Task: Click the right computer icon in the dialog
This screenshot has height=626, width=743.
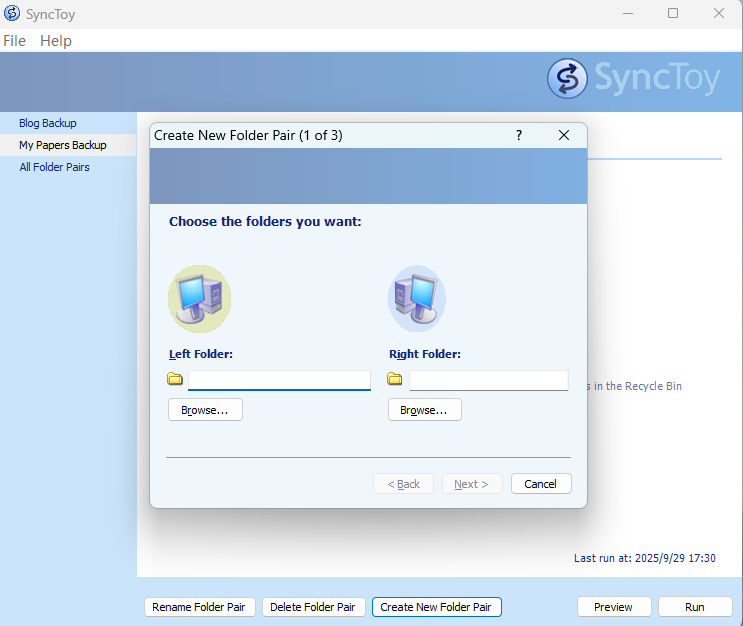Action: (x=417, y=299)
